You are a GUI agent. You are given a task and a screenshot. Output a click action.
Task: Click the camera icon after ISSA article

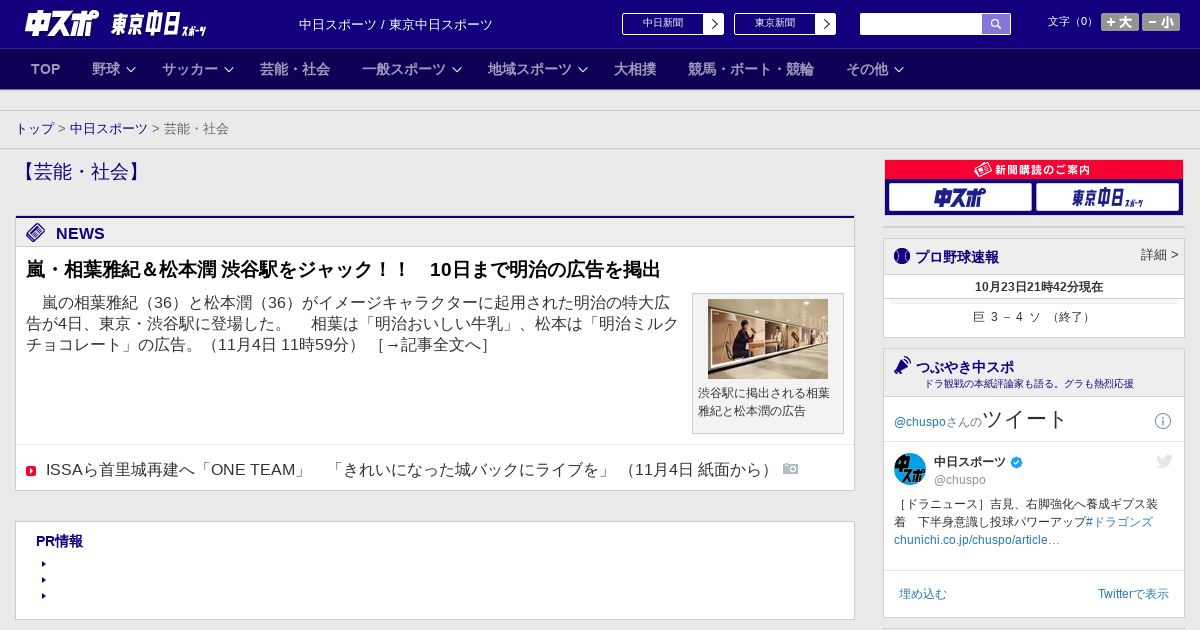point(791,469)
